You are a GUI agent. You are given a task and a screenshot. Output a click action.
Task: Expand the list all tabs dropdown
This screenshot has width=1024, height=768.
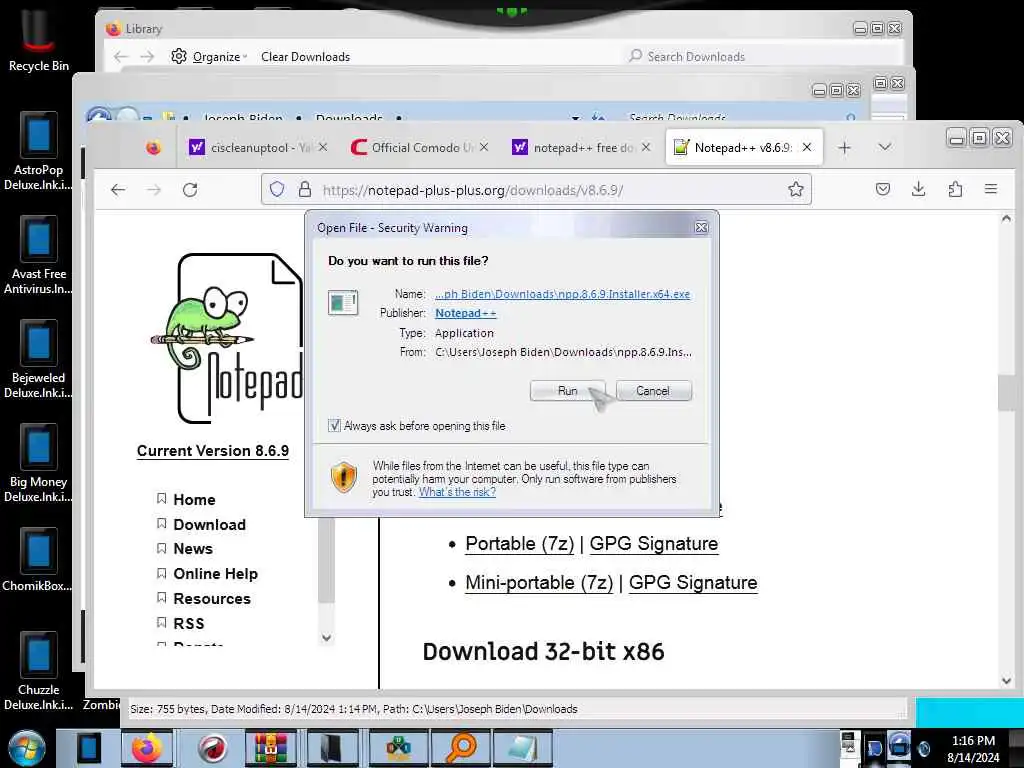coord(885,147)
